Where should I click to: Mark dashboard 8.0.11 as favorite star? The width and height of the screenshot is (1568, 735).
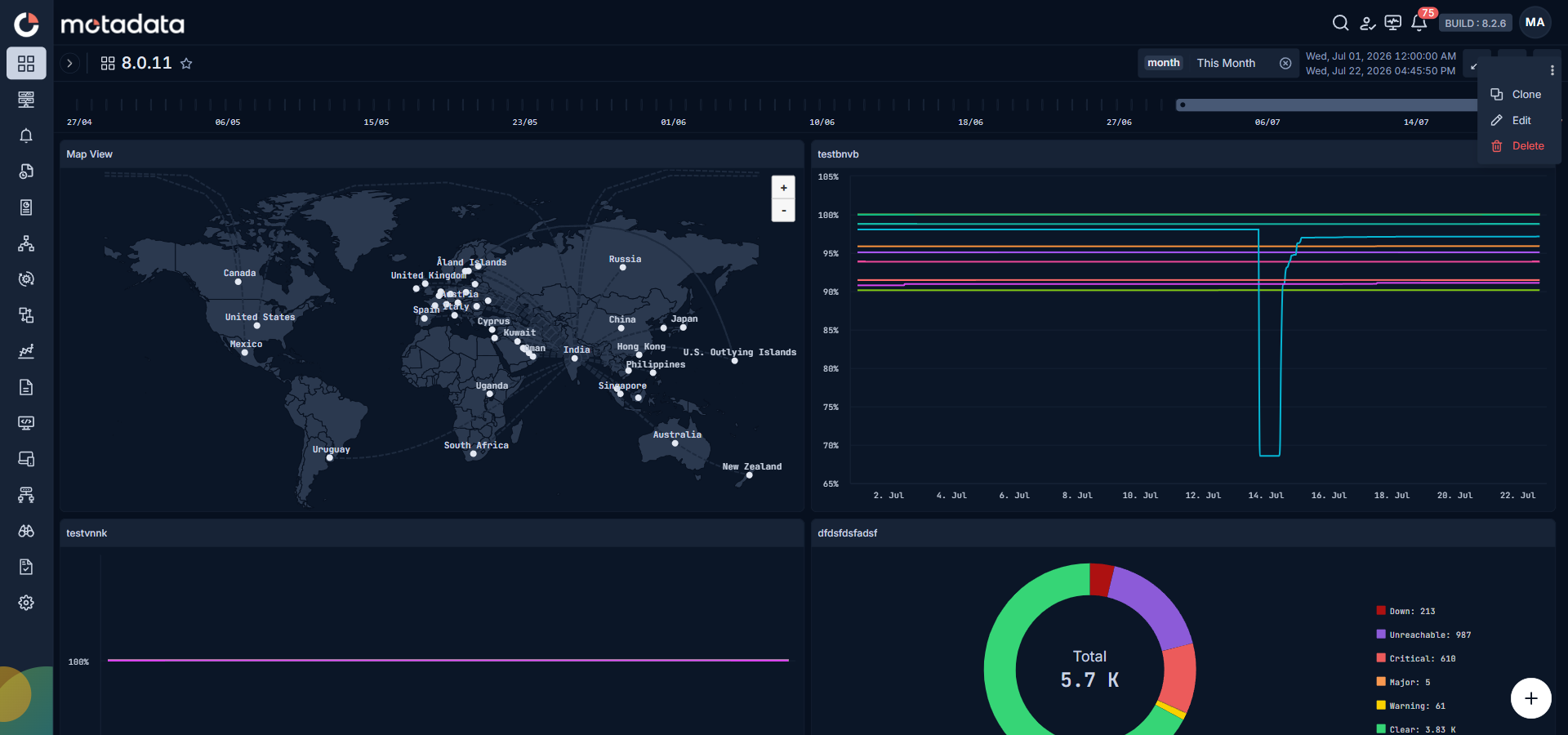186,64
